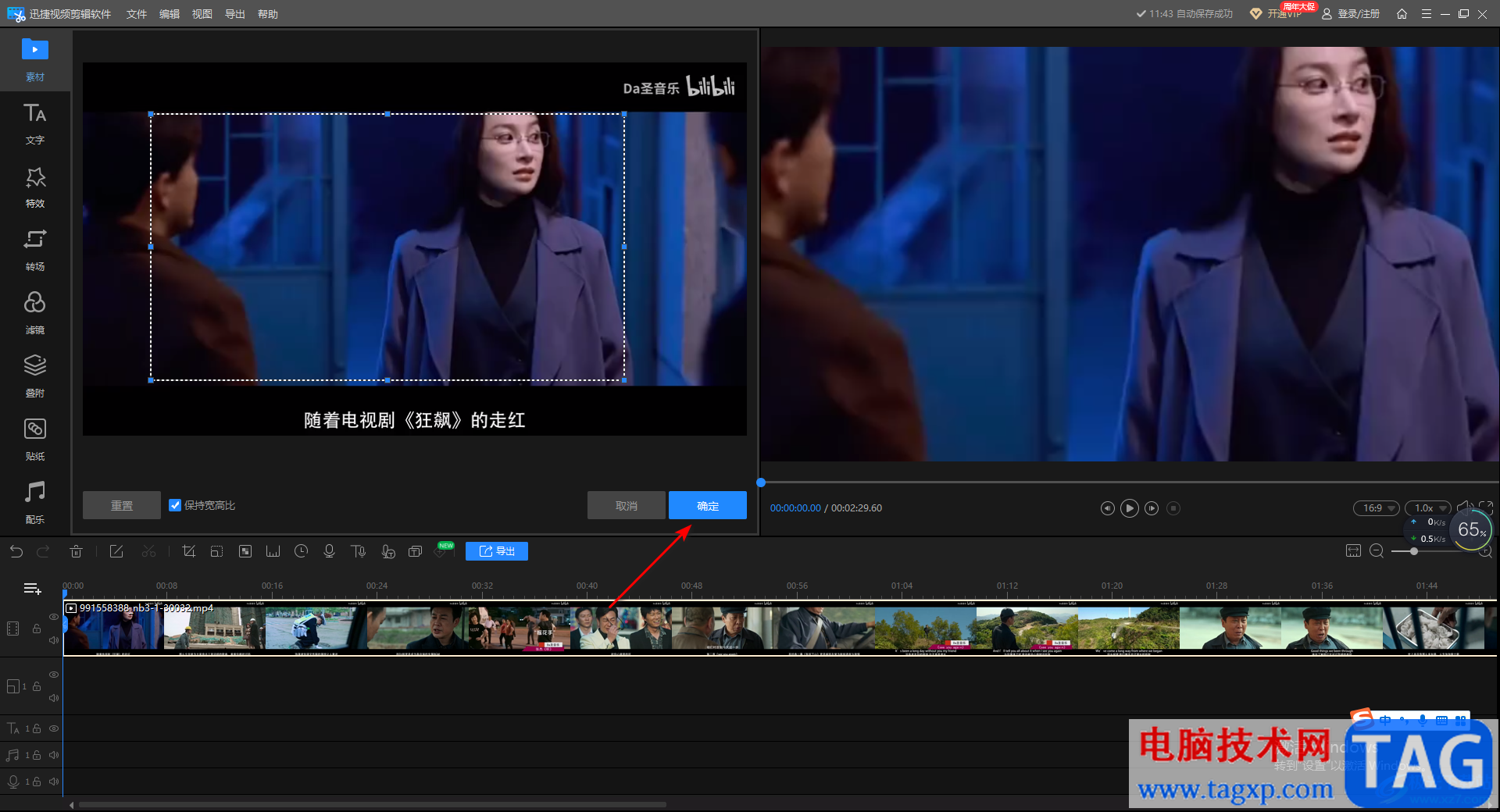Viewport: 1500px width, 812px height.
Task: Open the 帮助 menu
Action: tap(268, 14)
